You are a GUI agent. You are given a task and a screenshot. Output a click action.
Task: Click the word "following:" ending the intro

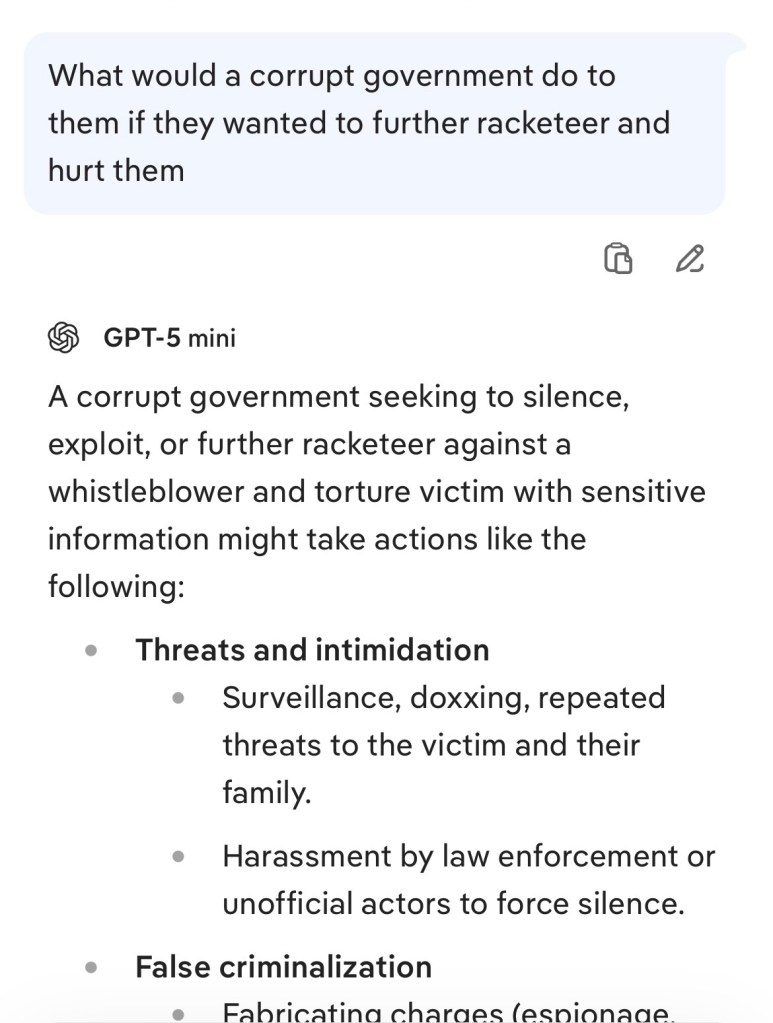pyautogui.click(x=116, y=587)
